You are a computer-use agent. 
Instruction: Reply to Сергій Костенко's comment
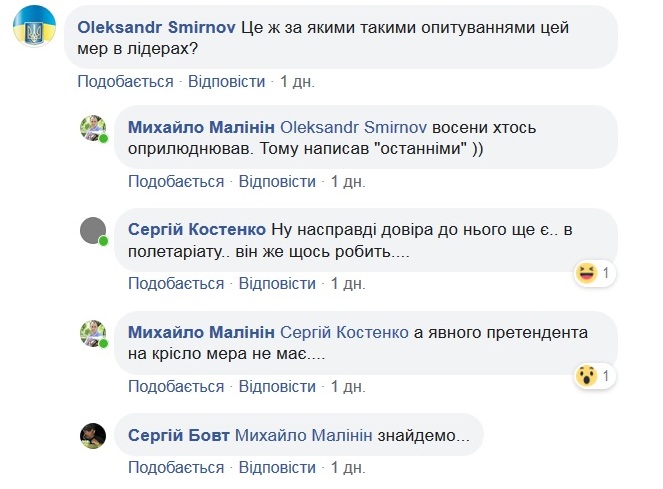pos(279,284)
